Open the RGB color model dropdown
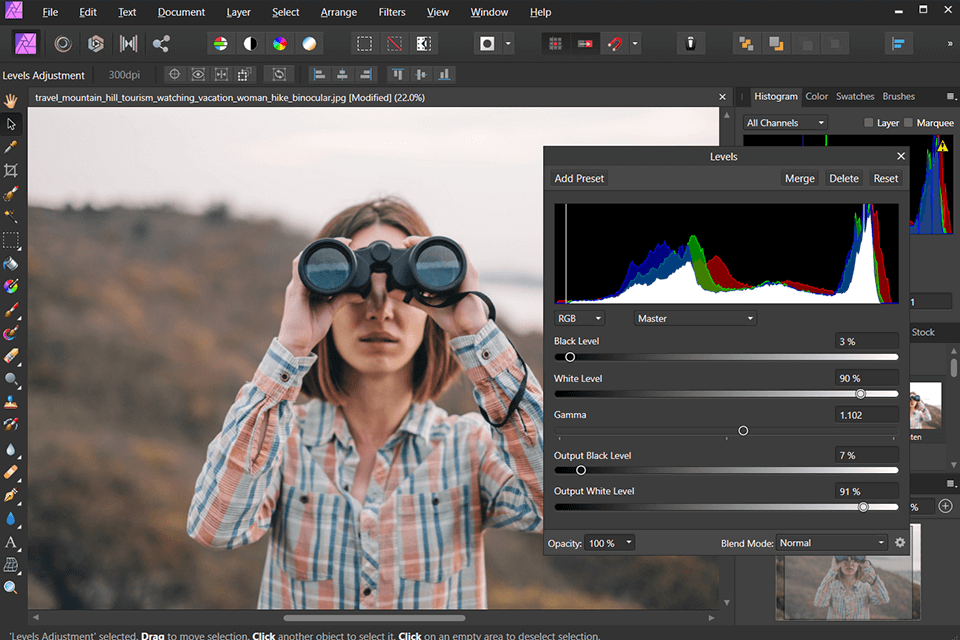 pos(579,318)
